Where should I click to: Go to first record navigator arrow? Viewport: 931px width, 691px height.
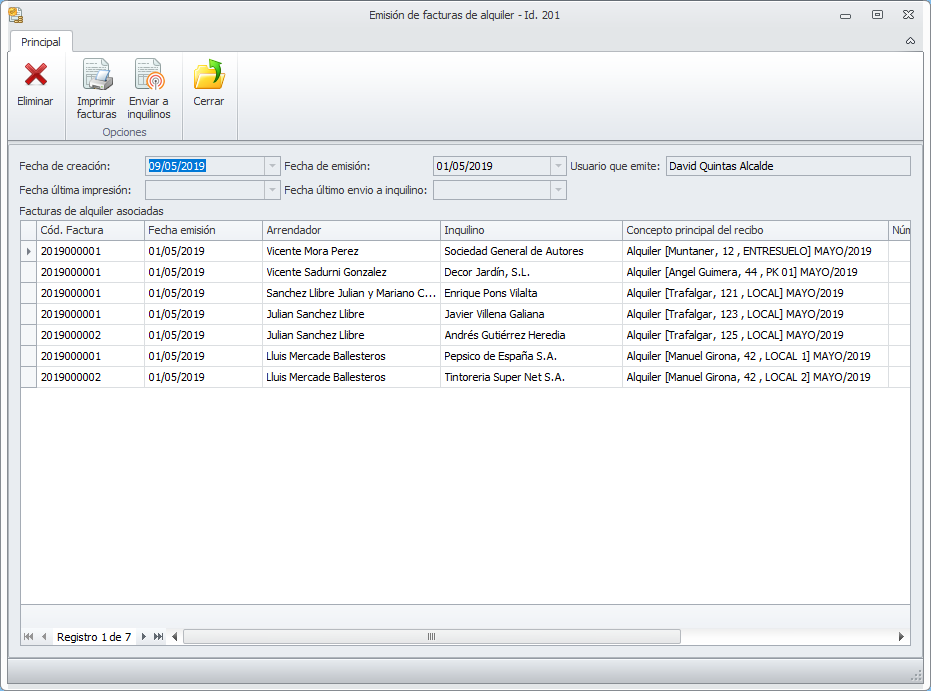pyautogui.click(x=28, y=637)
